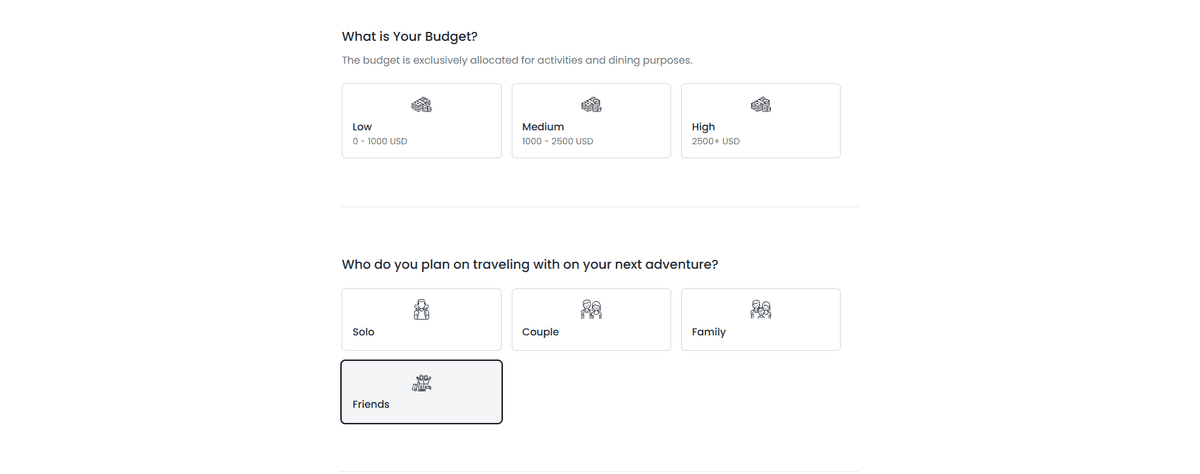Screen dimensions: 1200x474
Task: Click the money icon on Low budget card
Action: pos(422,104)
